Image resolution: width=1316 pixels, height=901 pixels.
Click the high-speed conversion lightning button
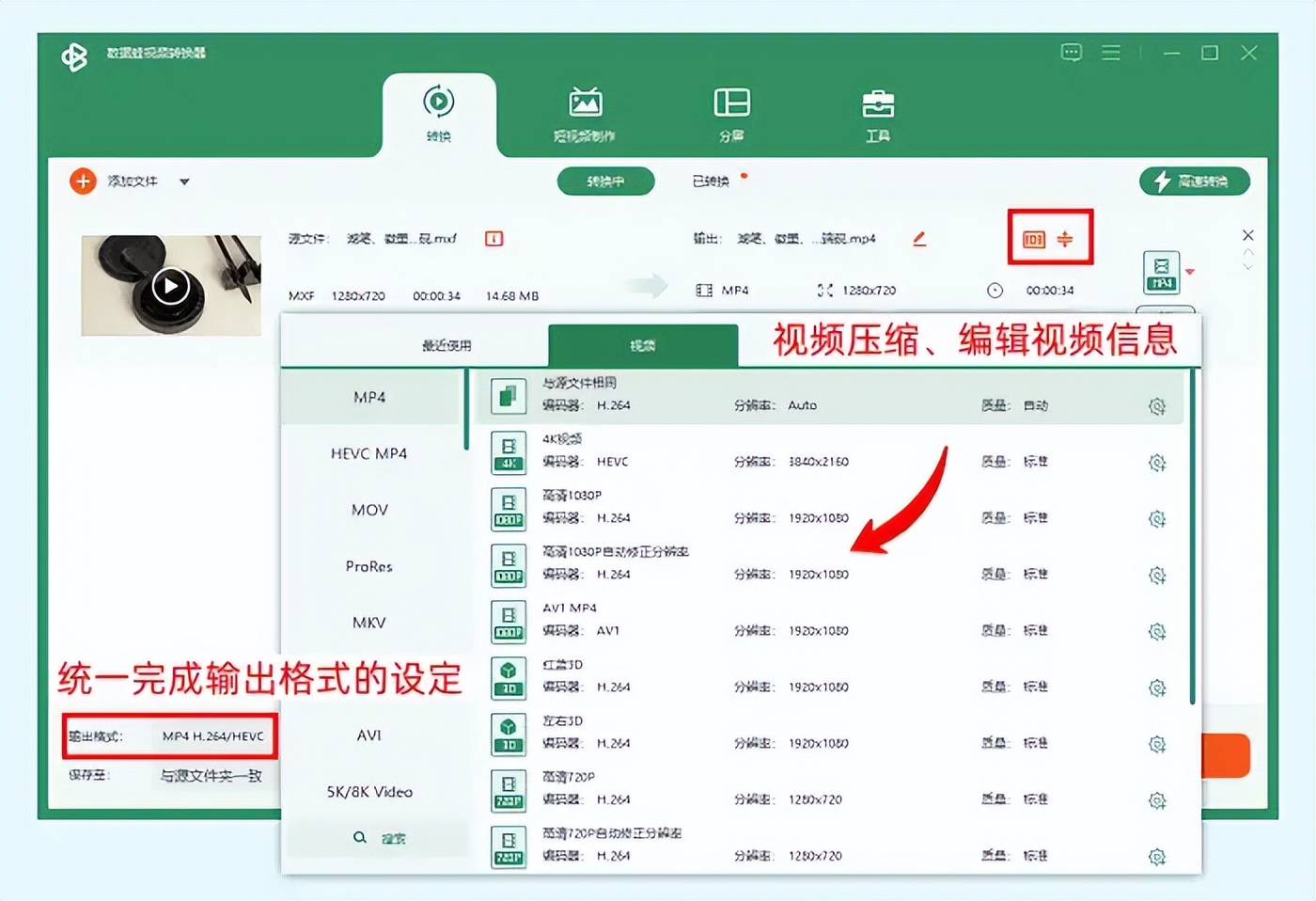[x=1194, y=181]
